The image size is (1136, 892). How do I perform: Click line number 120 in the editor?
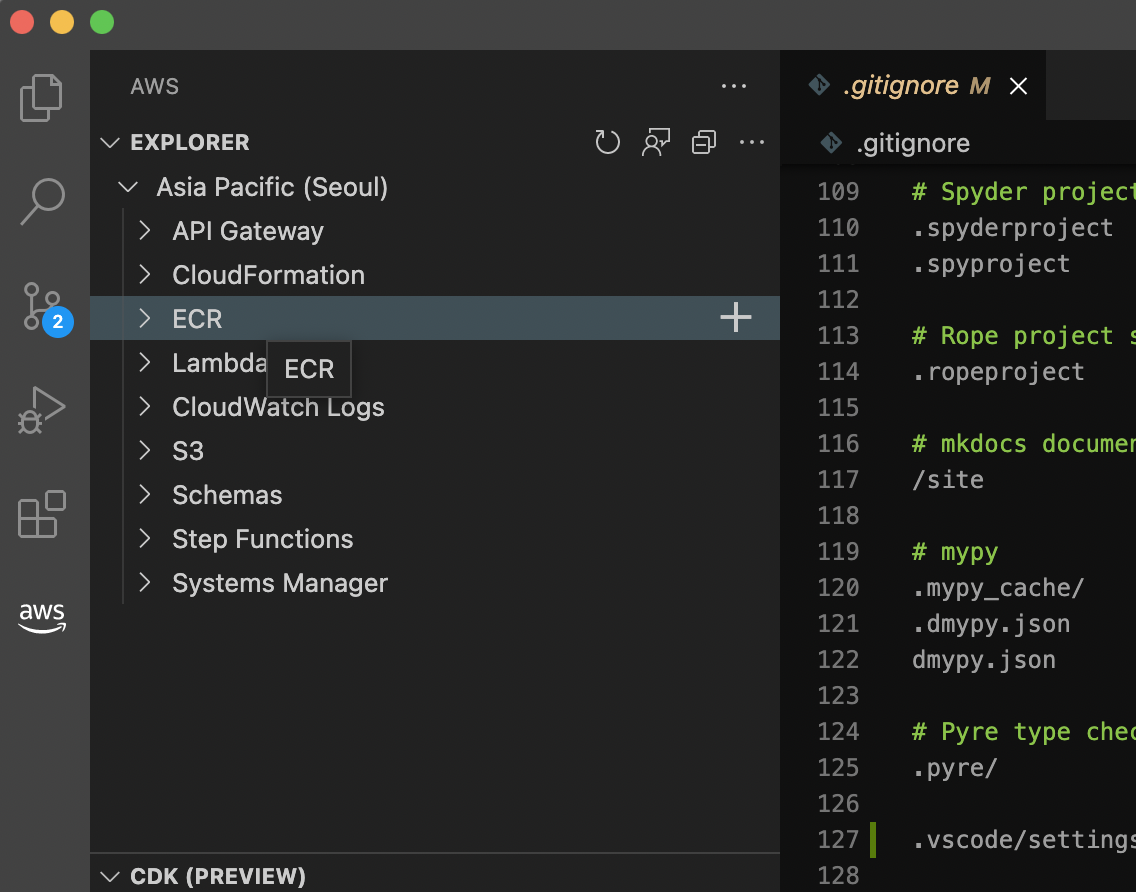(838, 587)
